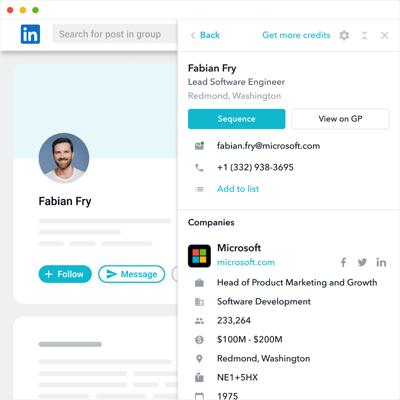
Task: Click the Message button on profile
Action: click(x=132, y=274)
